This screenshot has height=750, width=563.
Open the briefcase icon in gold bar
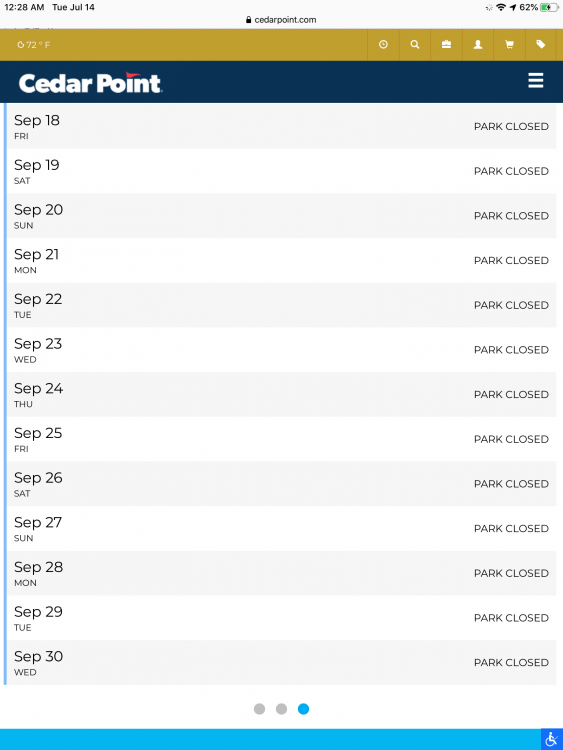coord(446,44)
